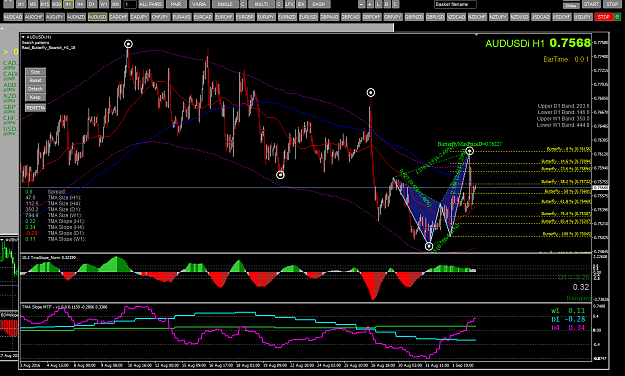
Task: Click the Size button on the chart
Action: pos(35,72)
